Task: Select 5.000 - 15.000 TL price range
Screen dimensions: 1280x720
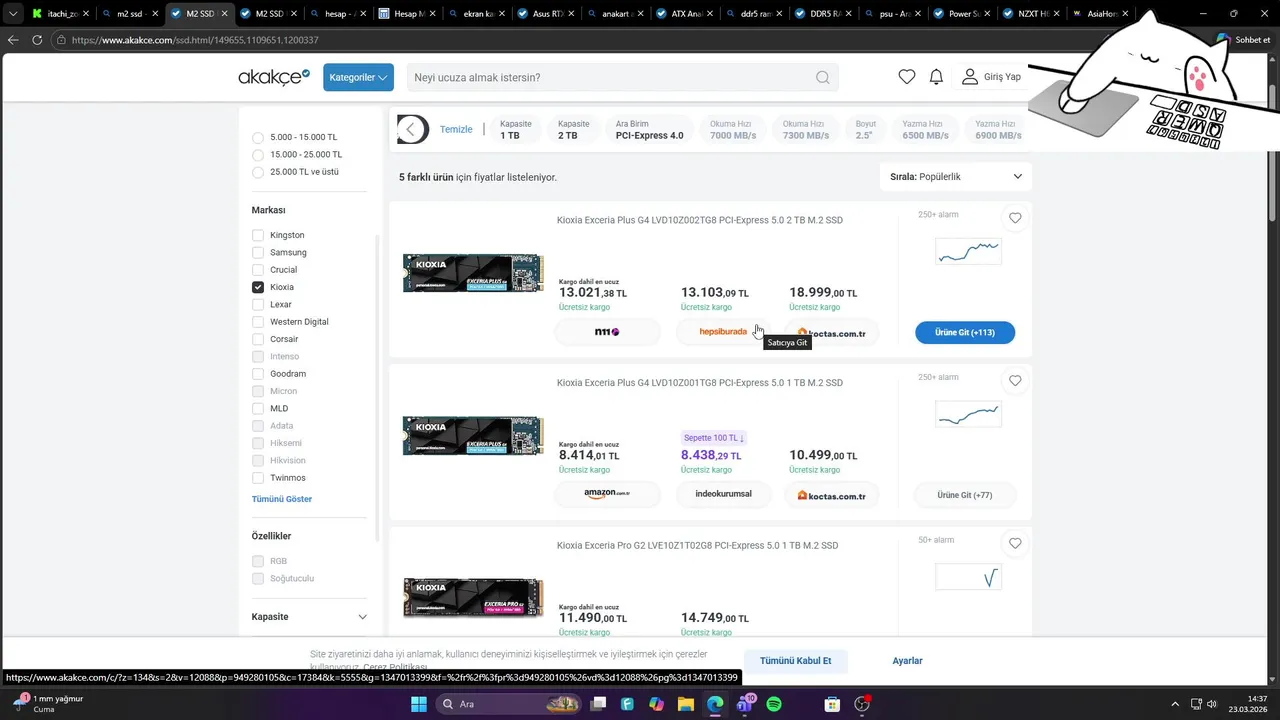Action: pyautogui.click(x=258, y=137)
